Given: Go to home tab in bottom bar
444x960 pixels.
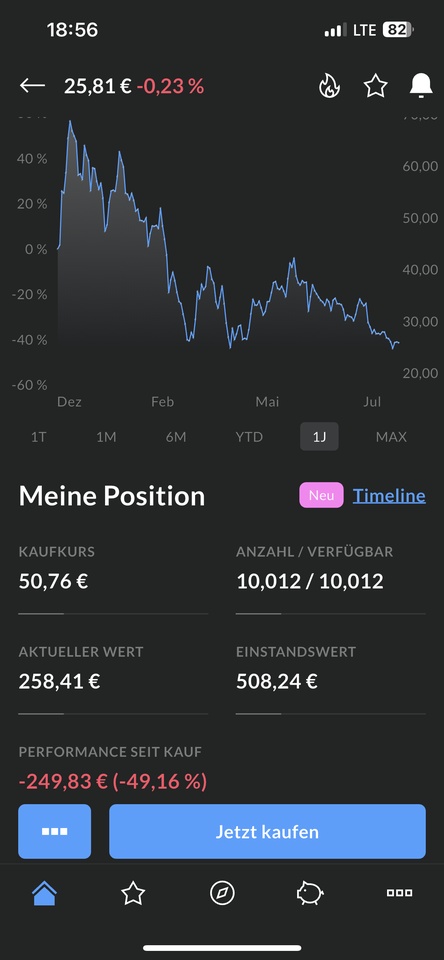Looking at the screenshot, I should coord(44,893).
